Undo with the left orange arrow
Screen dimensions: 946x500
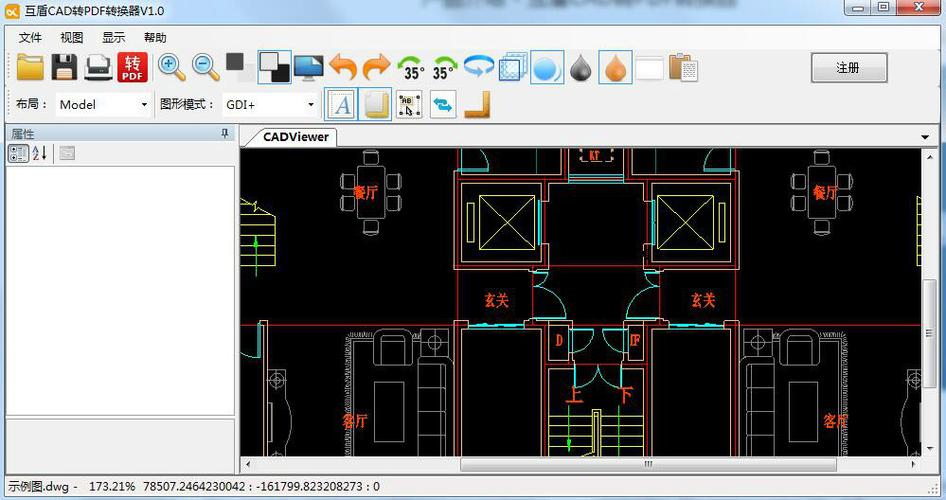tap(343, 67)
